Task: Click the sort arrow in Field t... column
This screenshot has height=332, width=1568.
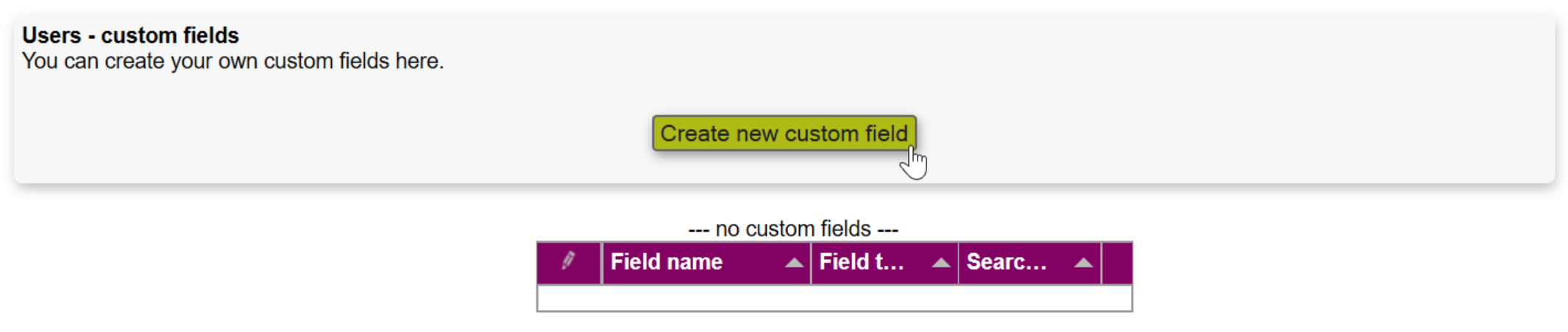Action: point(940,263)
